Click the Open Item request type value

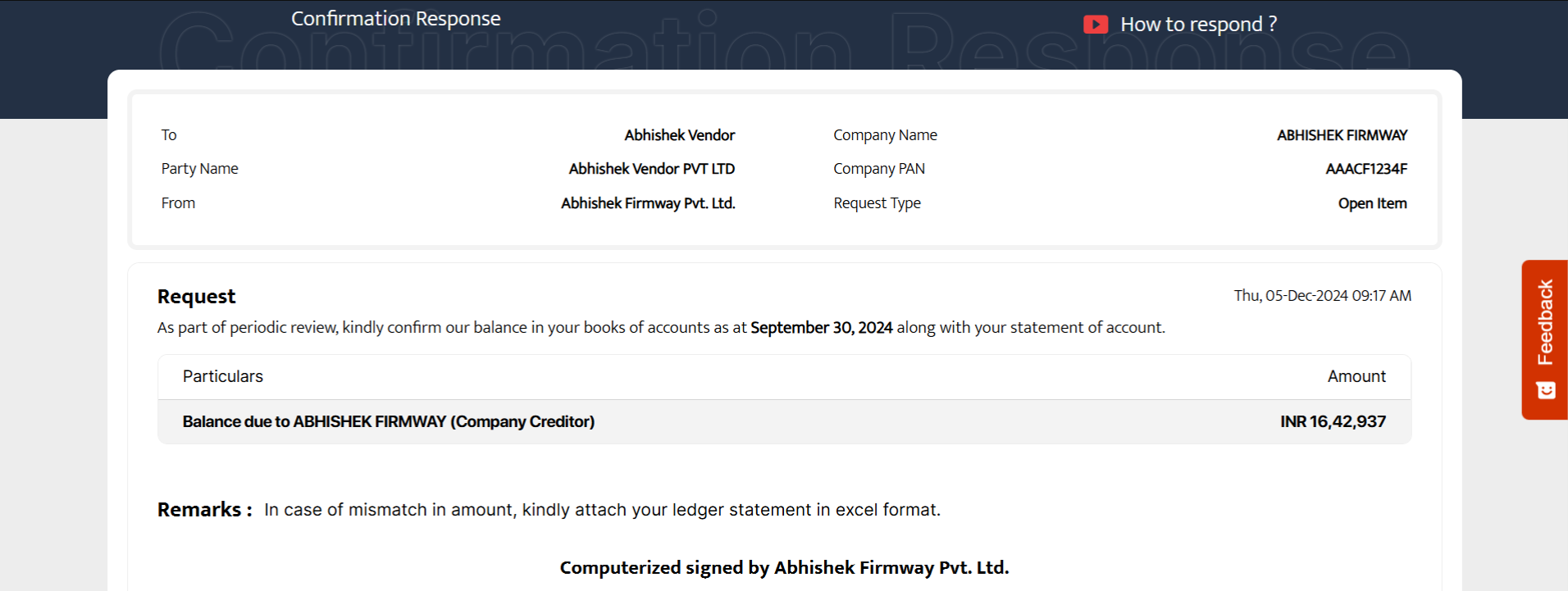[x=1372, y=203]
